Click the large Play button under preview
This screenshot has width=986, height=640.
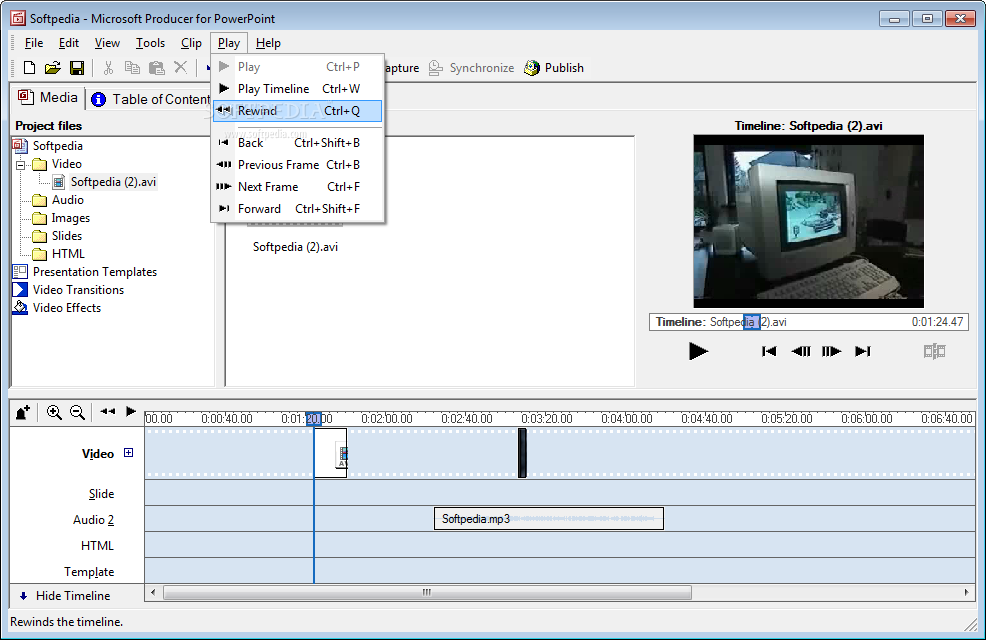coord(698,351)
